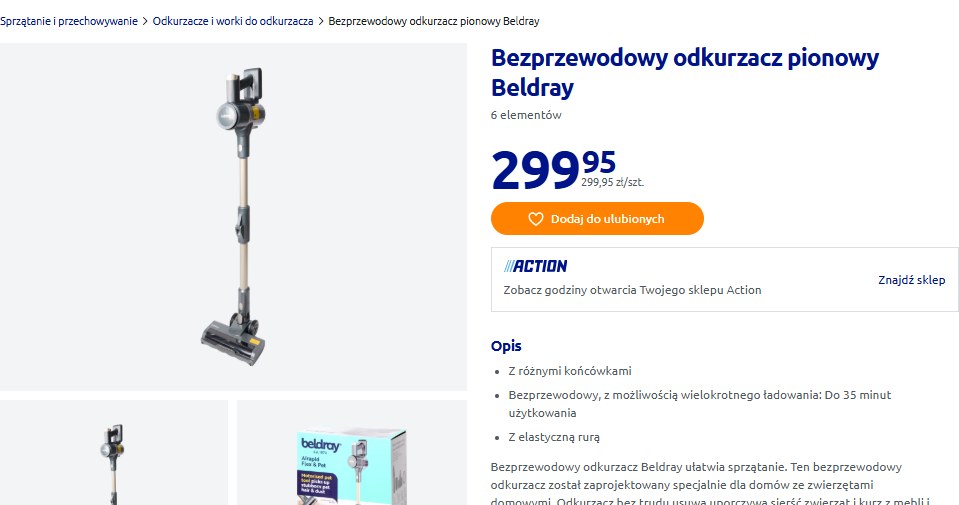Open the Znajdź sklep link
The width and height of the screenshot is (959, 505).
(911, 280)
